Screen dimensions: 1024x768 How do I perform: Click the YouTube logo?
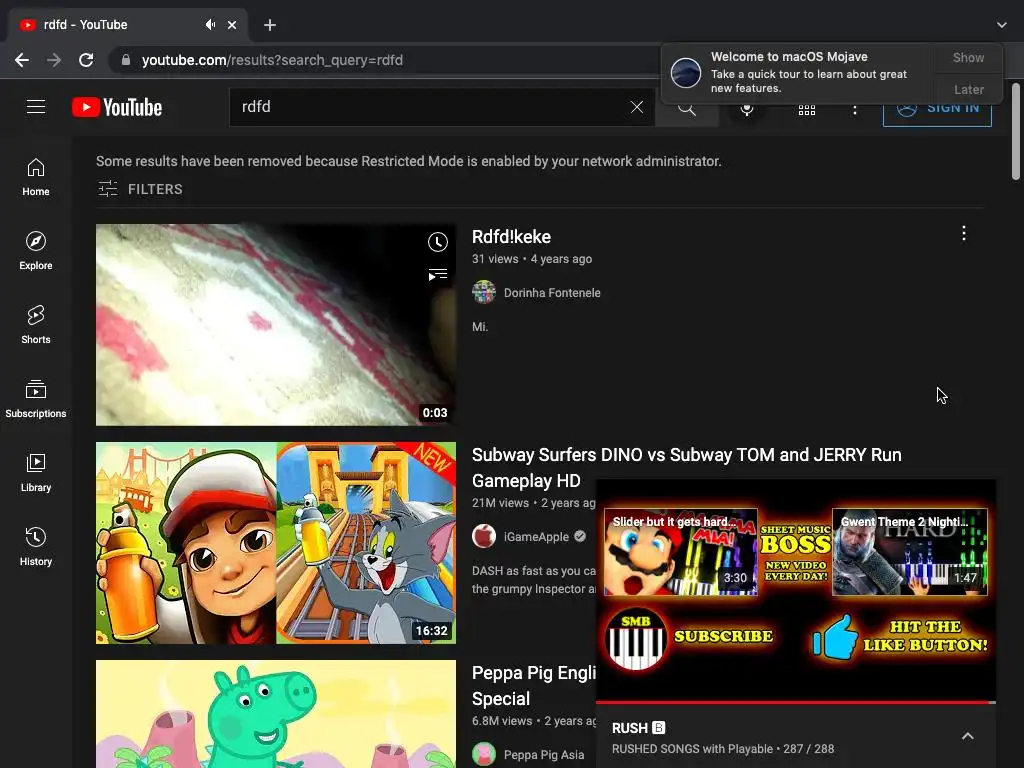[117, 107]
